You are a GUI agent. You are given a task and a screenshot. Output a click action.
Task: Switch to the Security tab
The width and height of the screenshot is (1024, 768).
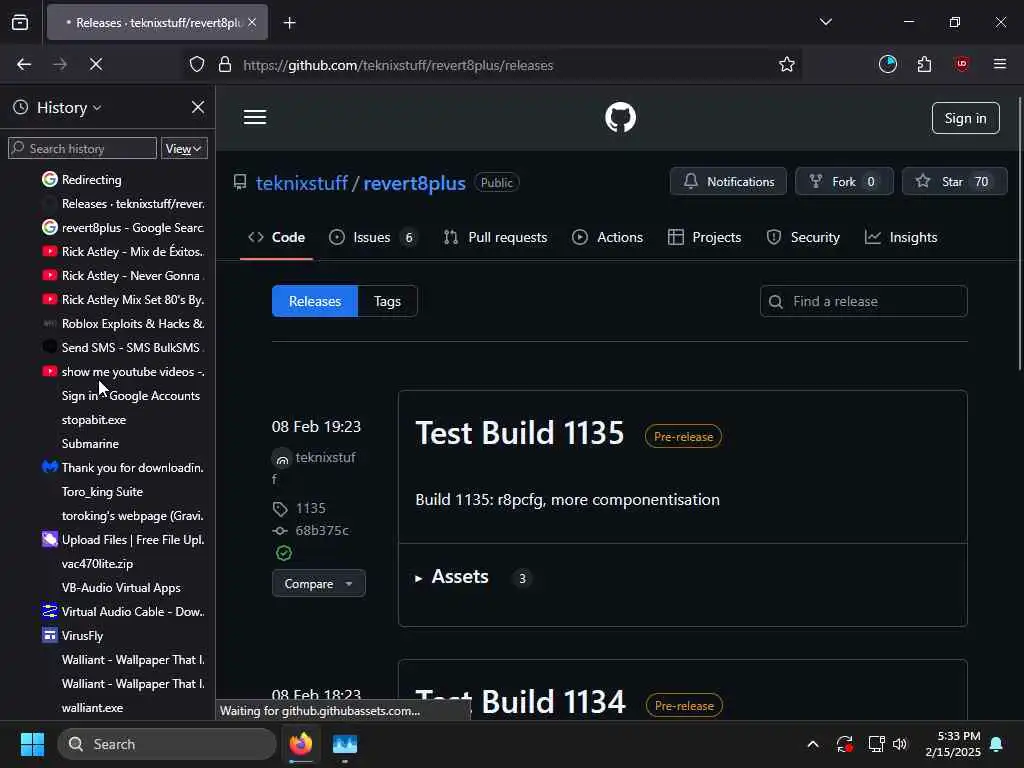coord(803,237)
